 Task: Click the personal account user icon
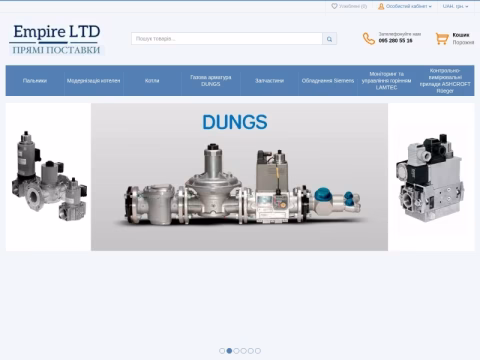tap(381, 6)
